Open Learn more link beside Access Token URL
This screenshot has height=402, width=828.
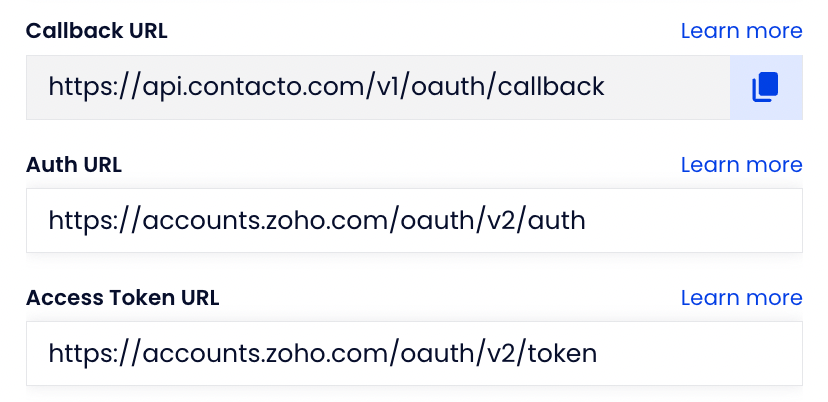click(x=741, y=297)
